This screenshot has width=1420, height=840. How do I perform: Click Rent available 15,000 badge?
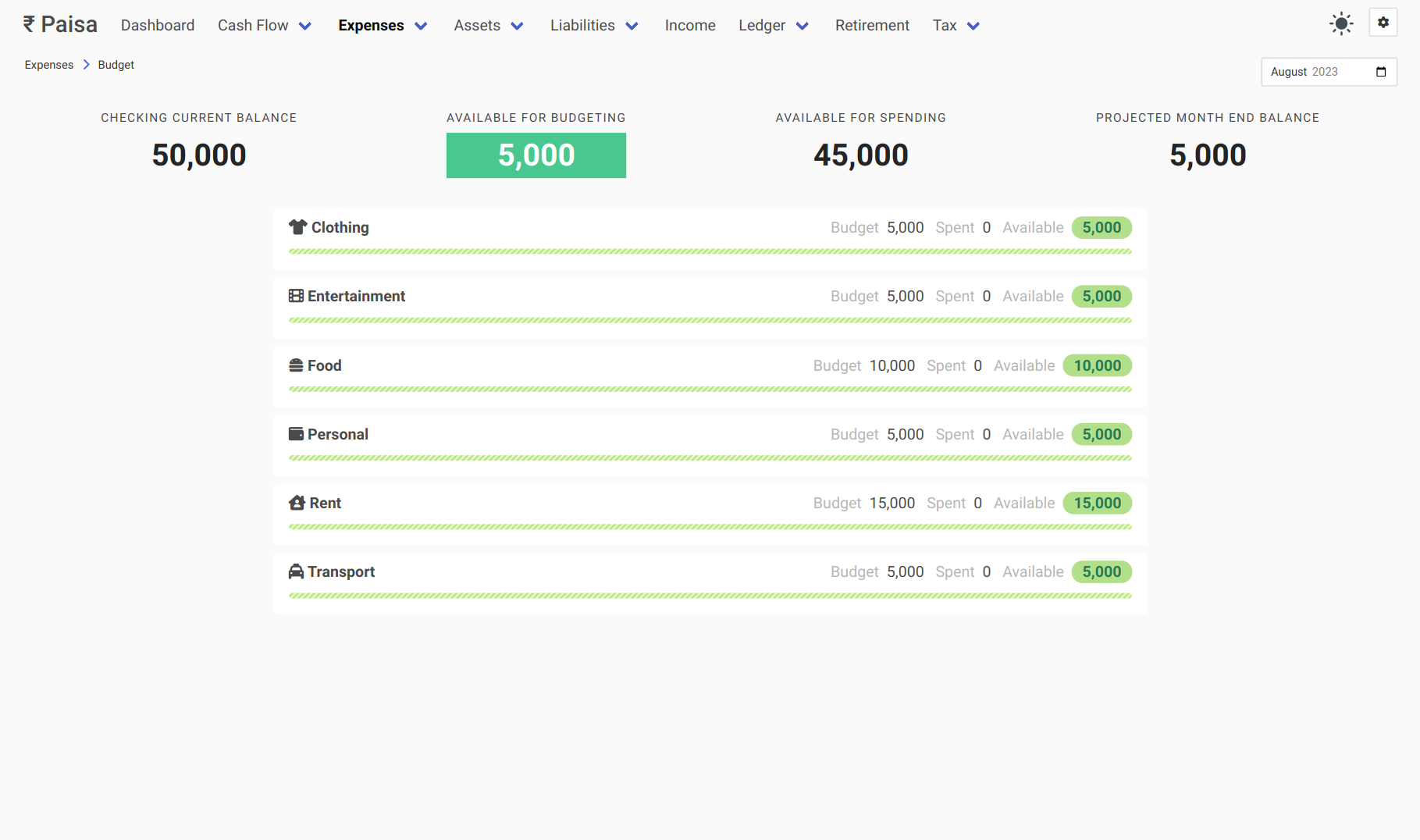pos(1098,503)
